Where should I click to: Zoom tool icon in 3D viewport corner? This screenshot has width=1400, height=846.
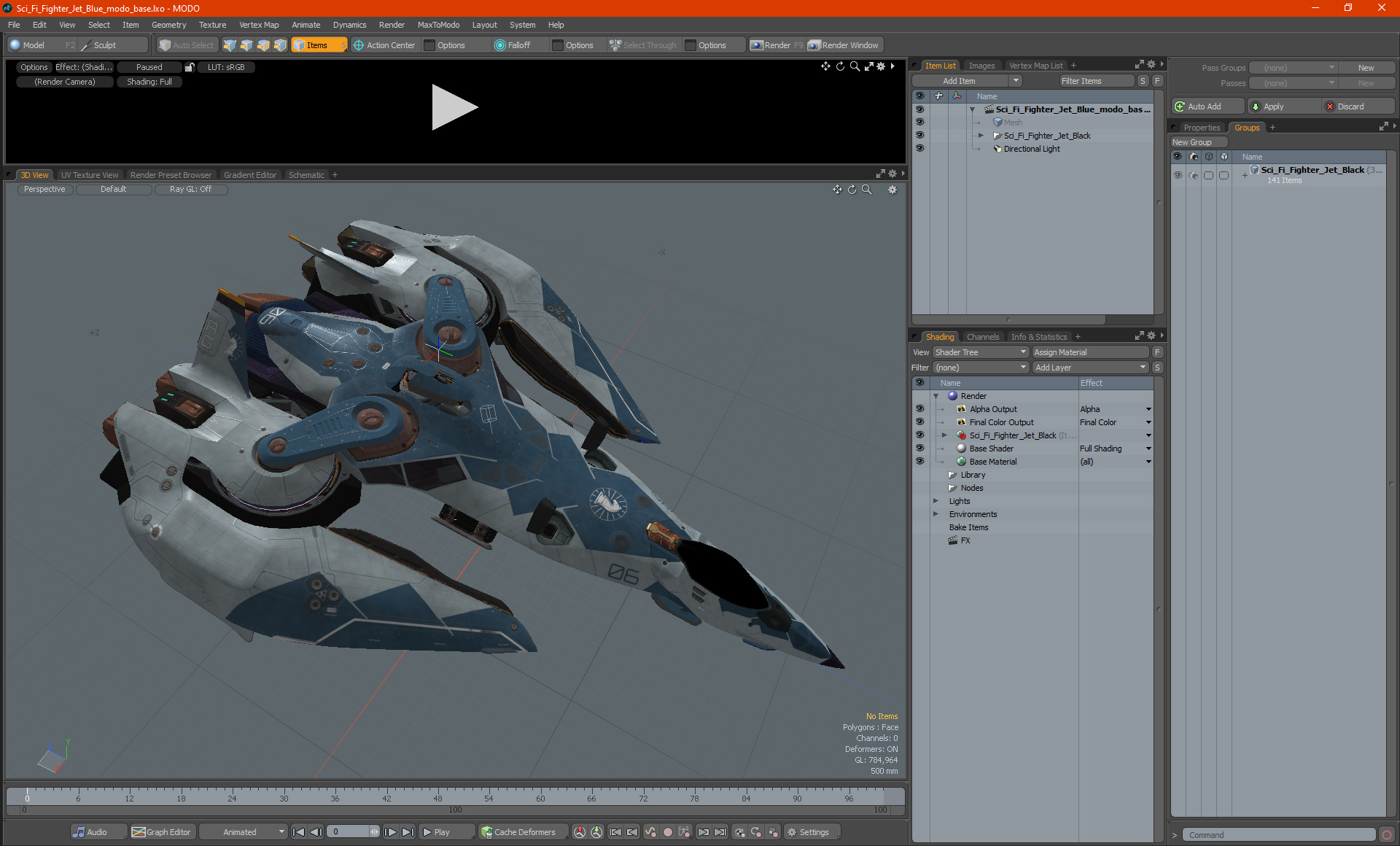(866, 190)
